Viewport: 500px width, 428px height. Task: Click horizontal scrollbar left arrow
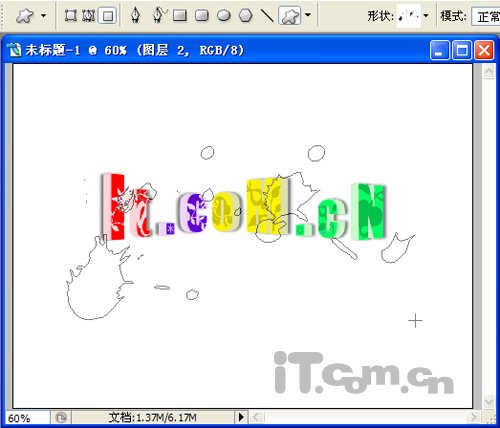[x=256, y=417]
